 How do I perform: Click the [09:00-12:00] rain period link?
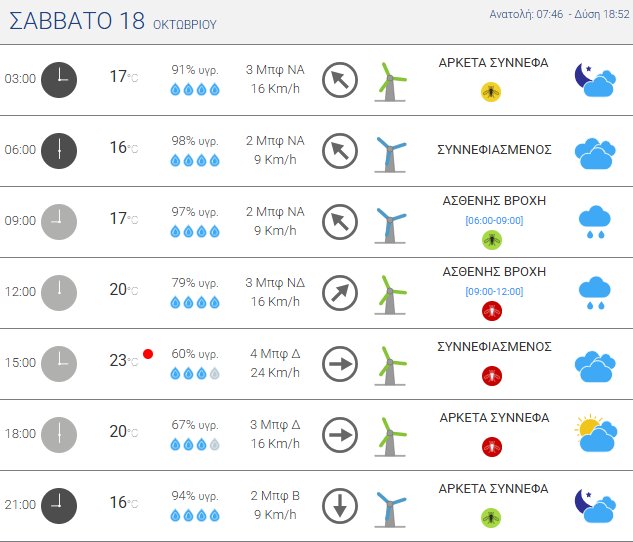point(494,291)
